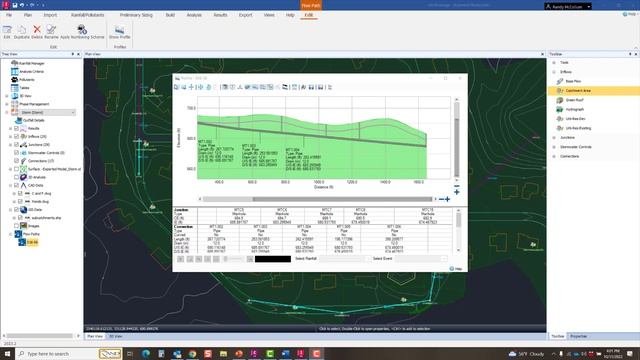This screenshot has height=360, width=640.
Task: Select Green Roof tool in Toolbox
Action: pos(570,100)
